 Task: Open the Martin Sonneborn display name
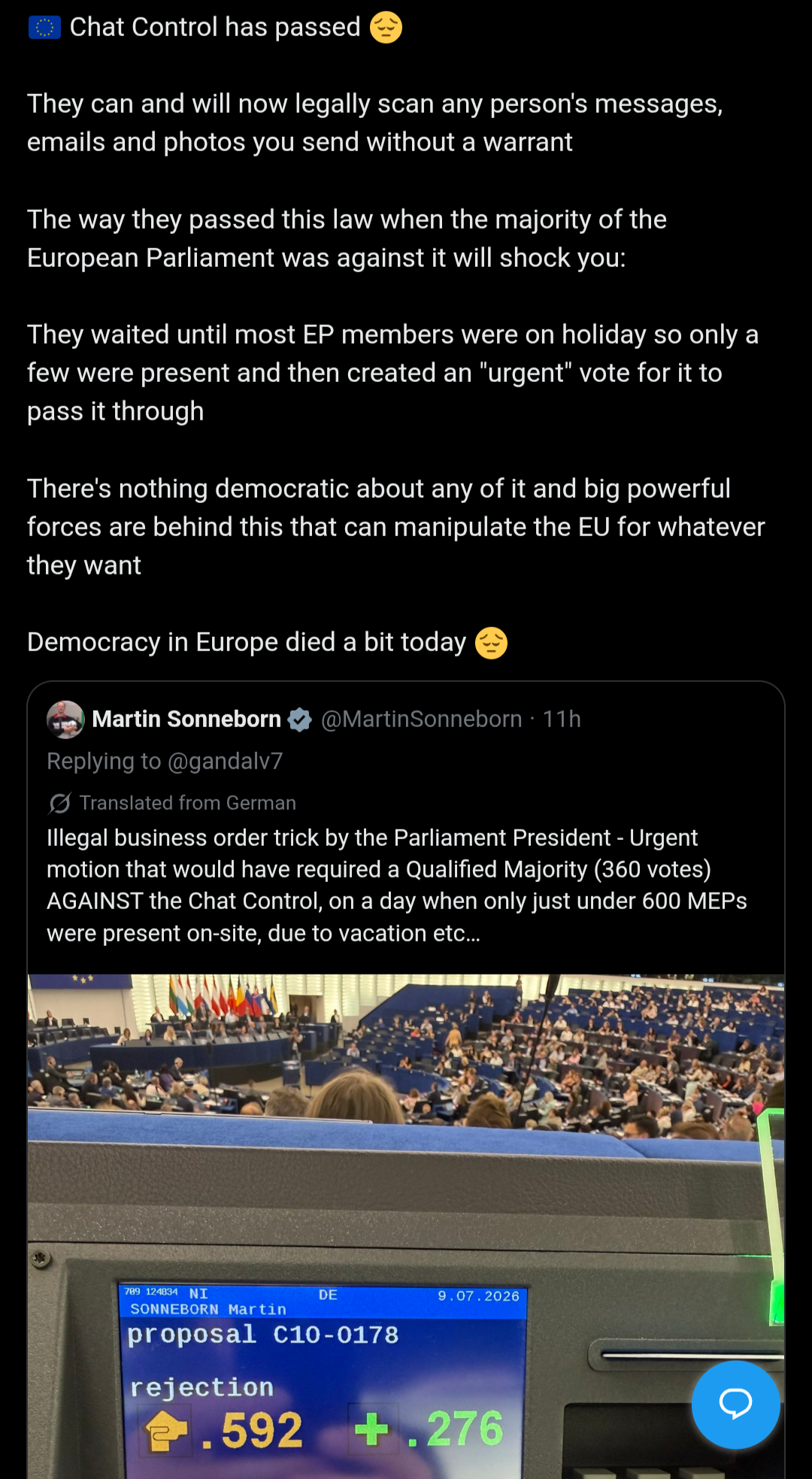(186, 719)
